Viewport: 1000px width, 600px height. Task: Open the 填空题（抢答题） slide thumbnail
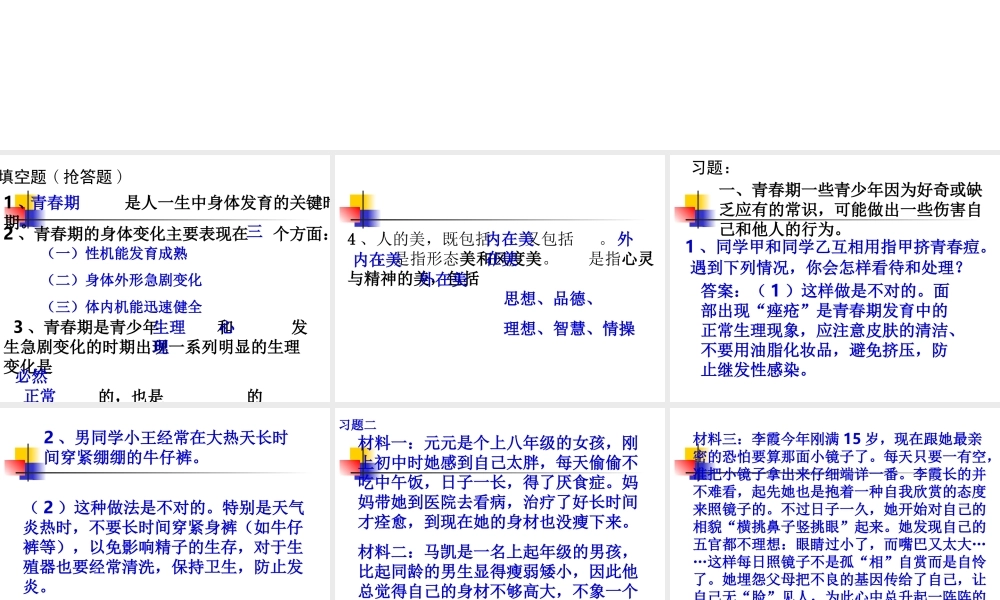[x=165, y=278]
